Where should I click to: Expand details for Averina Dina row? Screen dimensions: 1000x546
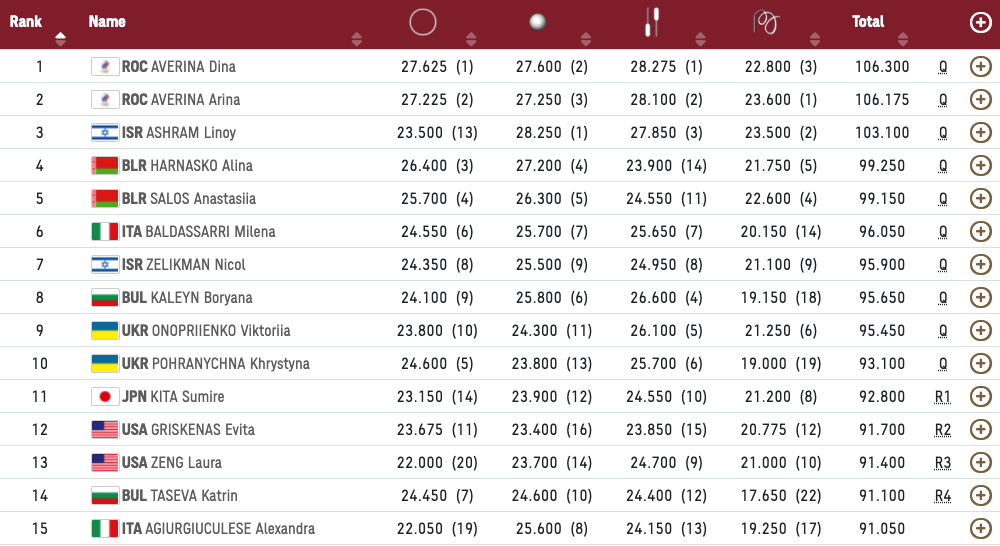(980, 67)
